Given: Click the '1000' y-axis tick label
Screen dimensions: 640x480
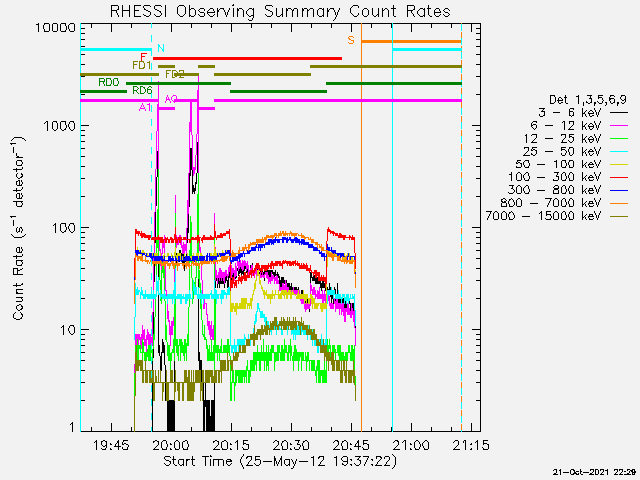Looking at the screenshot, I should point(60,126).
